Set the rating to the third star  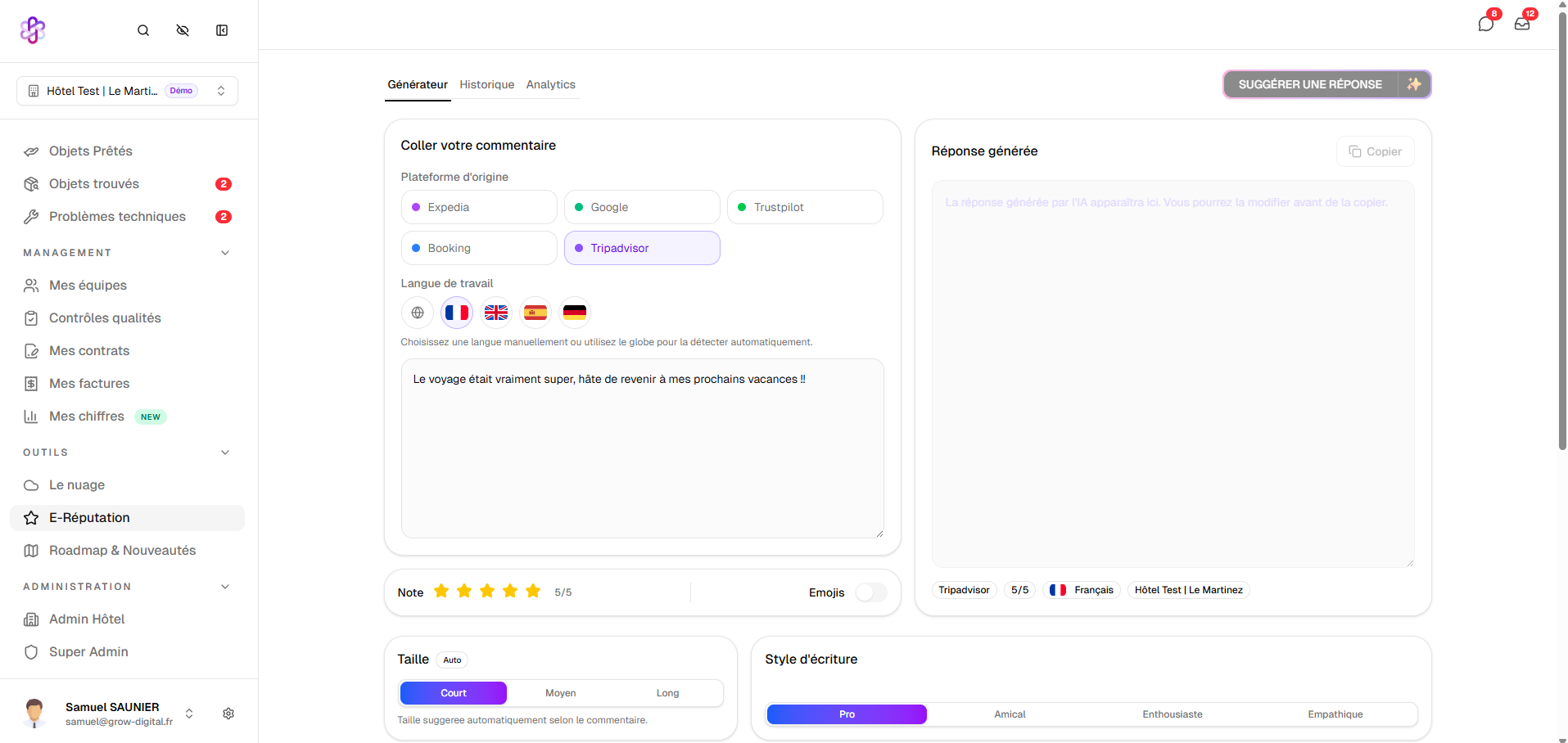tap(487, 591)
